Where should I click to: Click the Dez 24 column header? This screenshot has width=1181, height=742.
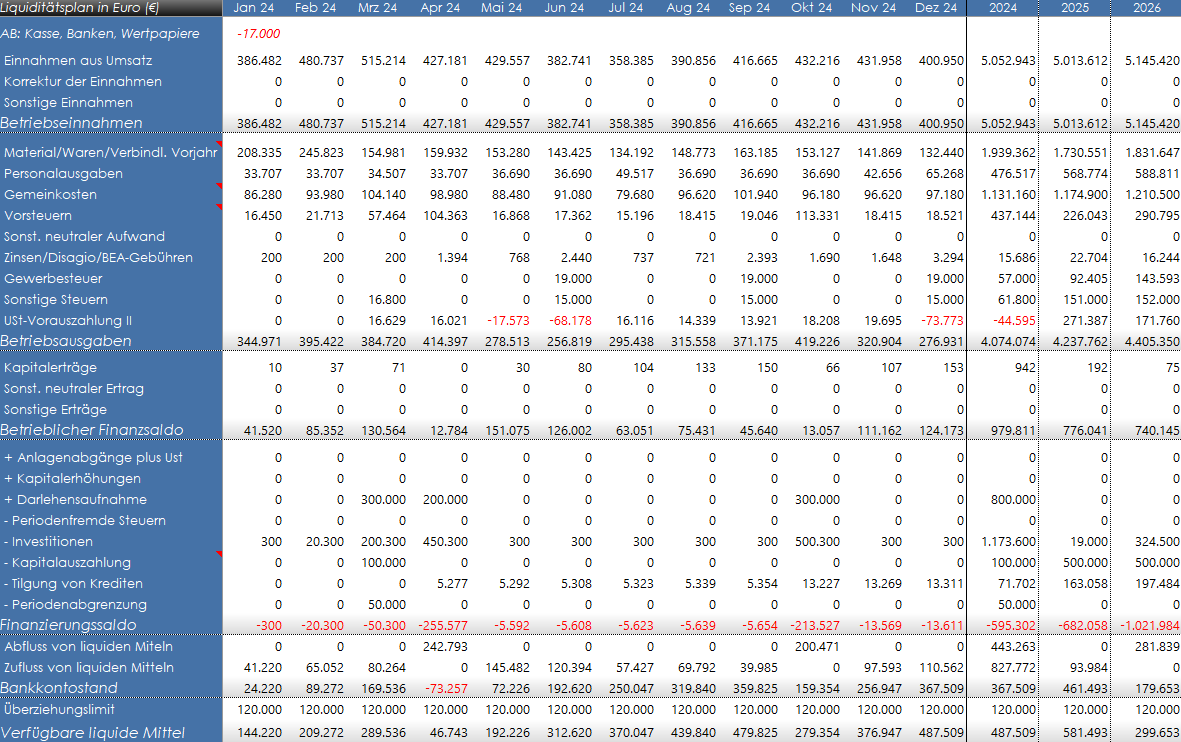pos(935,8)
